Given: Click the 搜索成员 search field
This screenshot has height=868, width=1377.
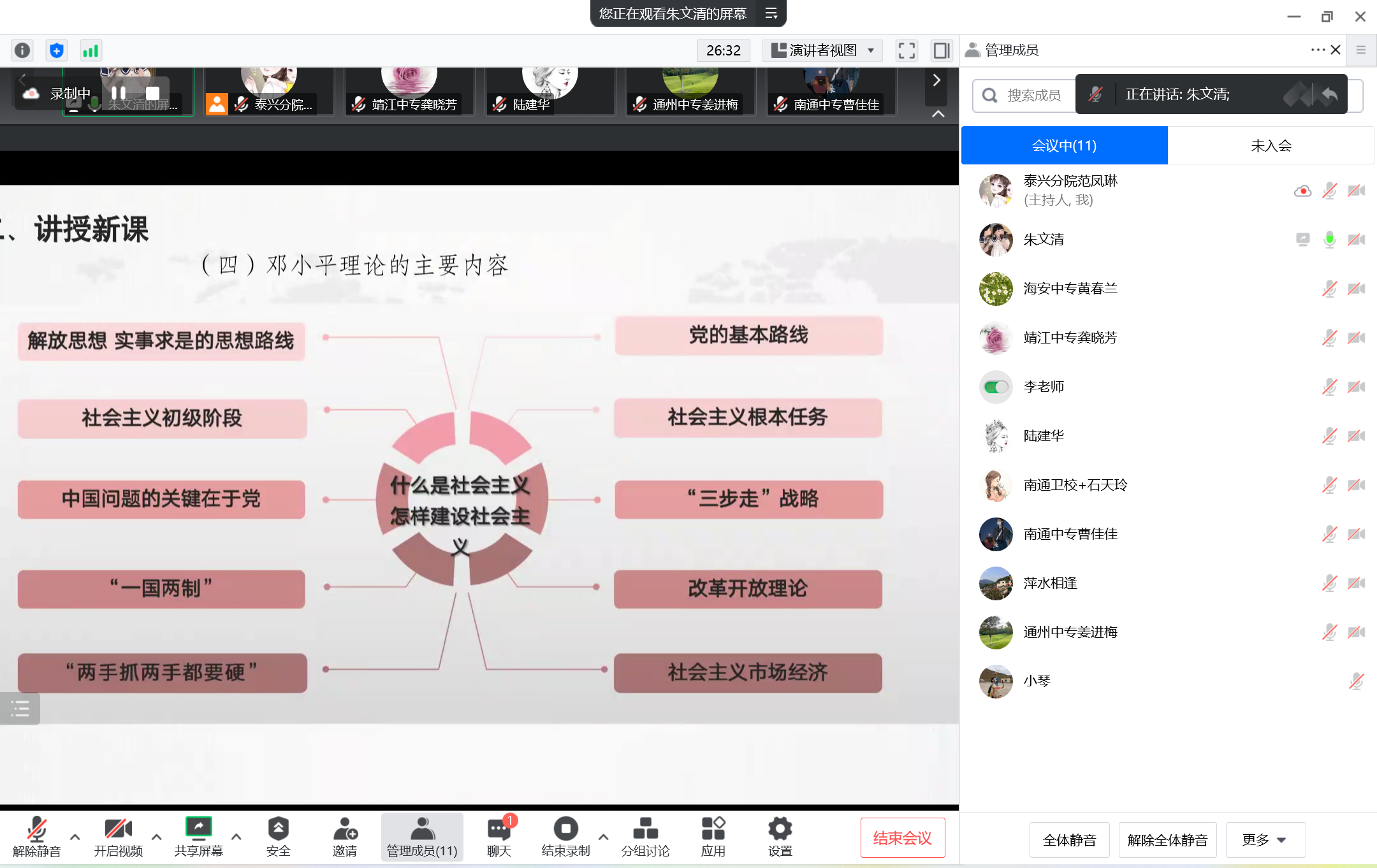Looking at the screenshot, I should [x=1033, y=96].
